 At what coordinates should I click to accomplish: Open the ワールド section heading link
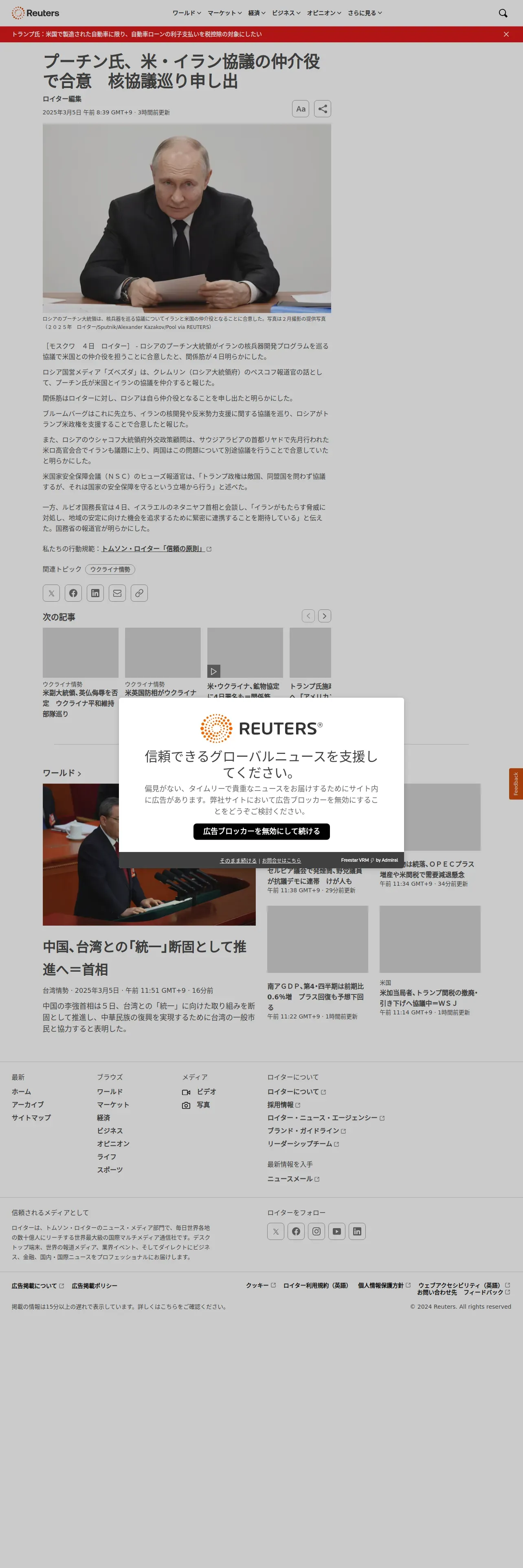62,773
